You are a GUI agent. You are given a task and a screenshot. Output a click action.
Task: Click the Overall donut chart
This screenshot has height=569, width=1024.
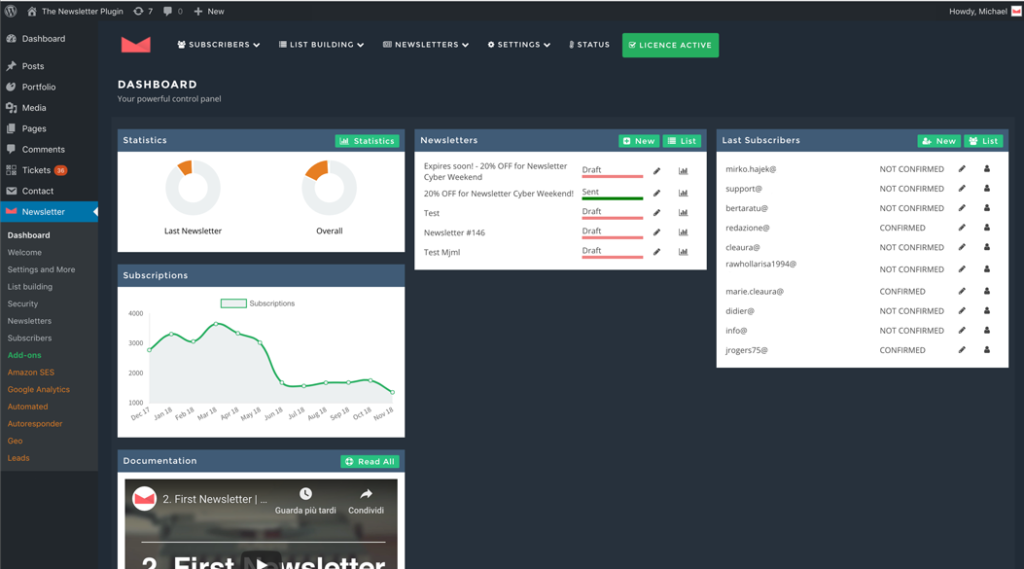[329, 187]
